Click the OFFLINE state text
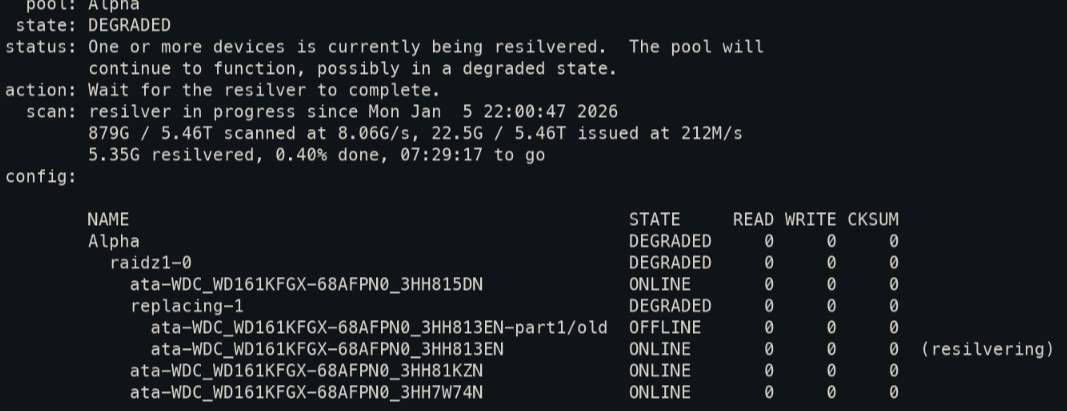Image resolution: width=1067 pixels, height=411 pixels. (665, 327)
